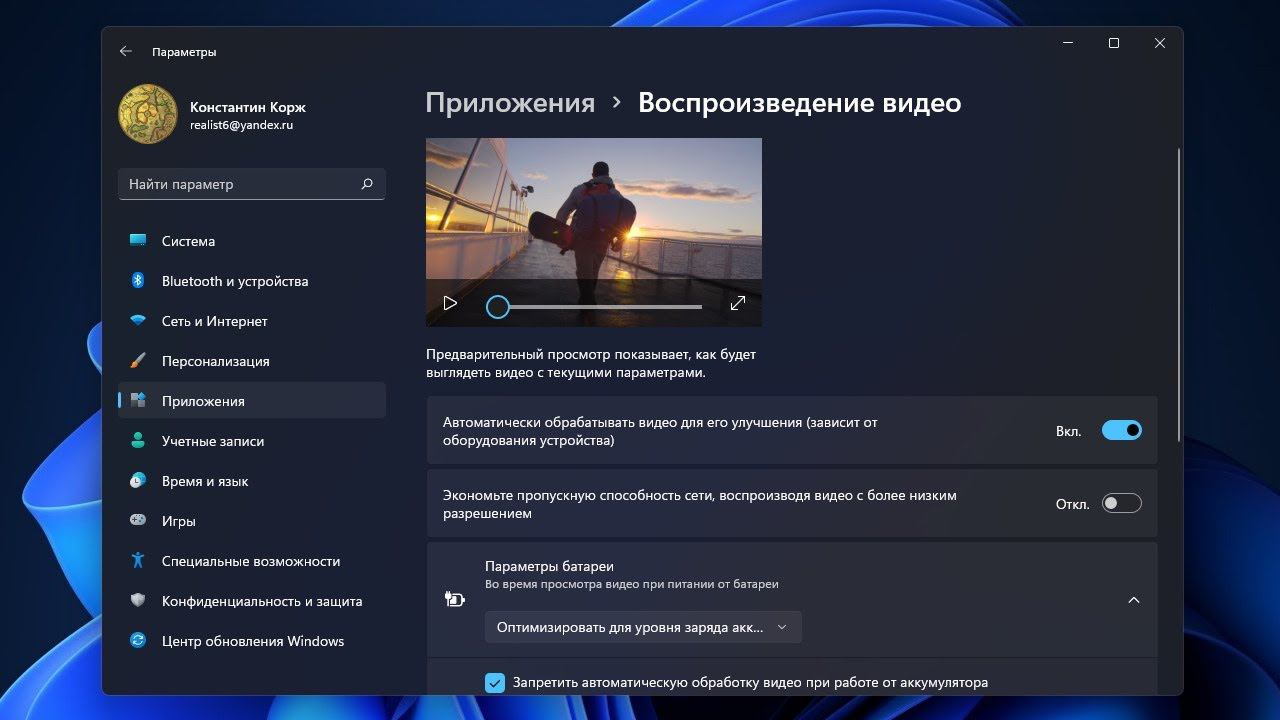Click the magnifier search icon
This screenshot has height=720, width=1280.
[367, 184]
